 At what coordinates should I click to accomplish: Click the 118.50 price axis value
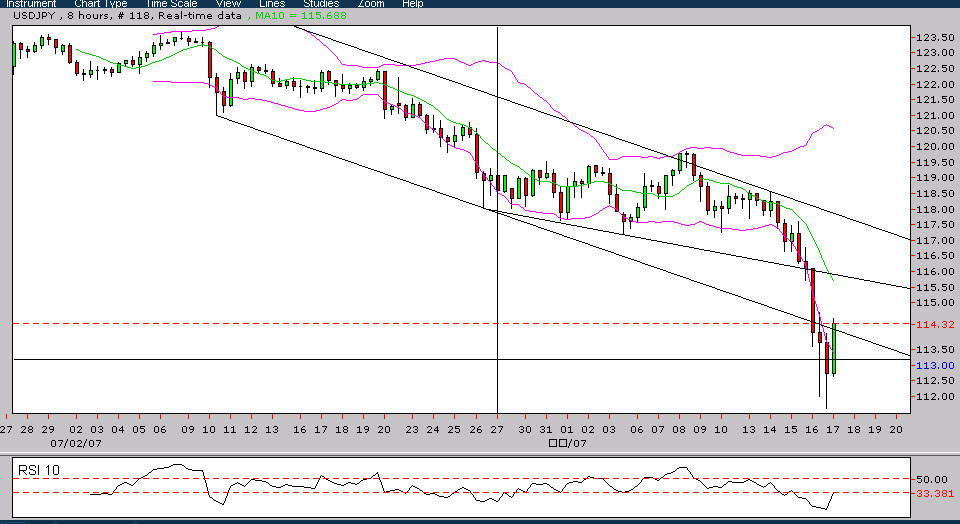(934, 193)
